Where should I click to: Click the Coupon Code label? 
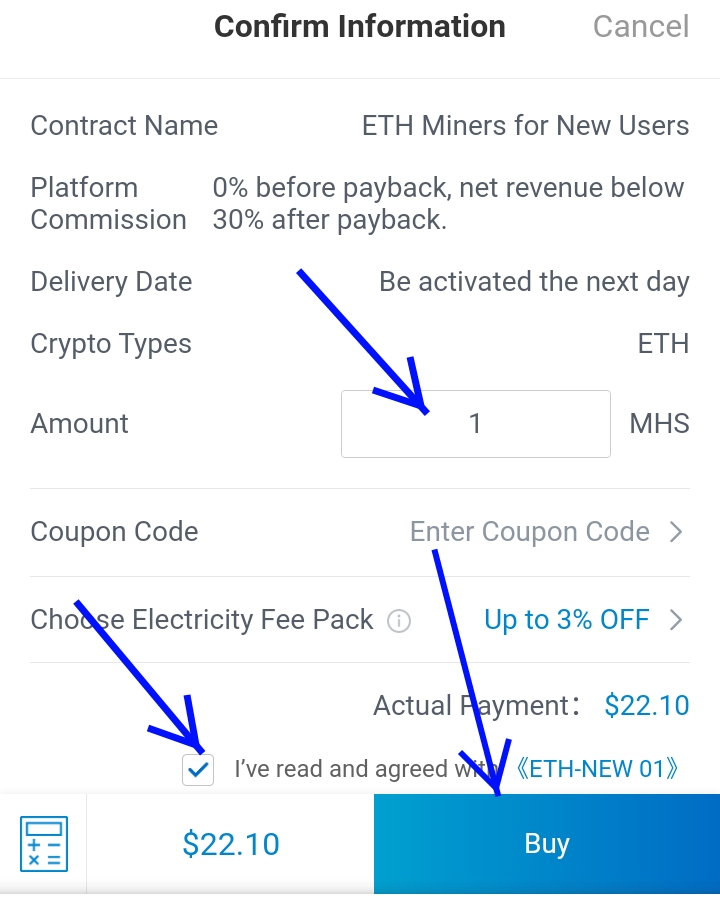114,532
